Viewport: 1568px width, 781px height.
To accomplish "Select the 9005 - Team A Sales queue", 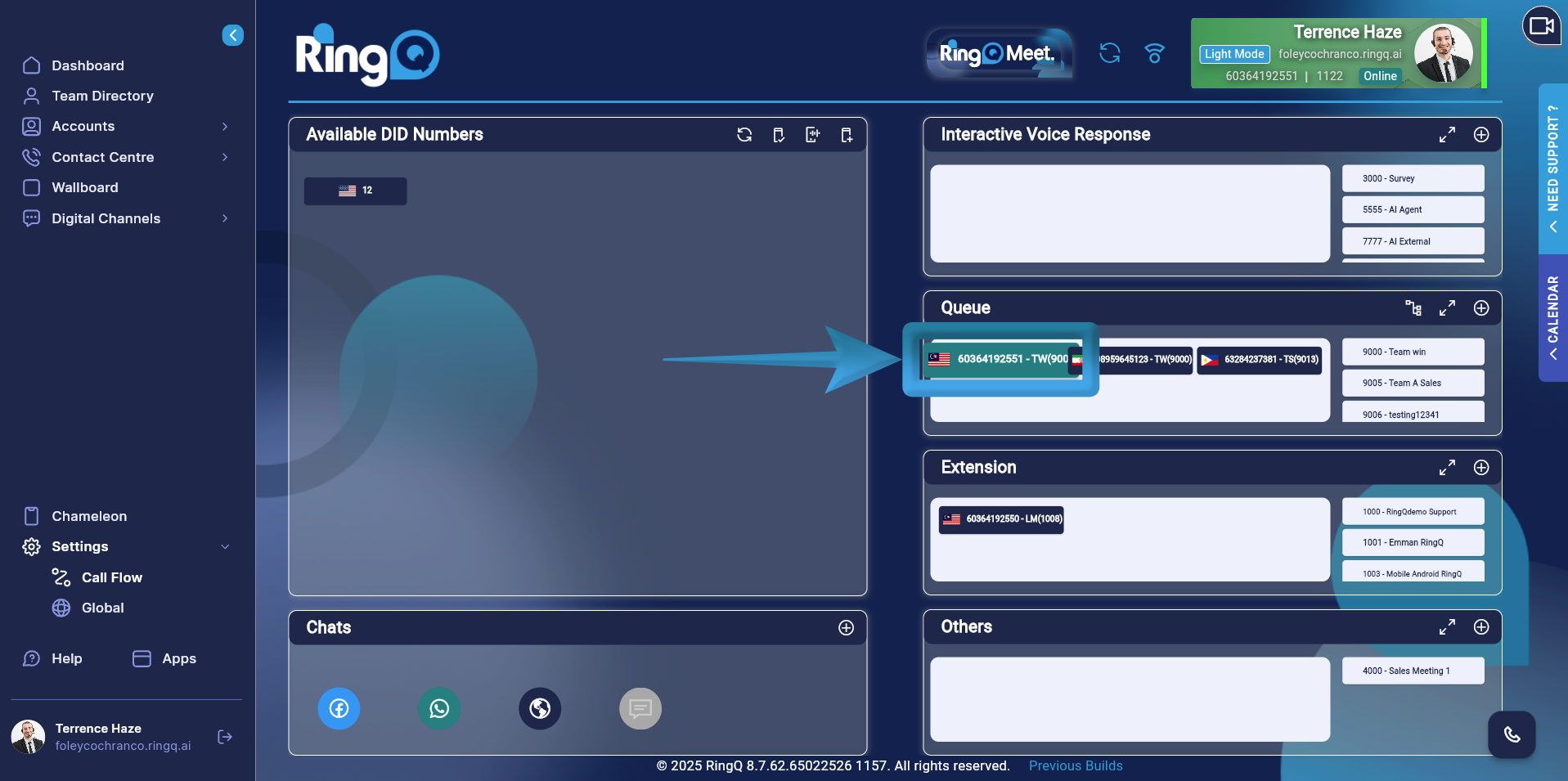I will (x=1413, y=383).
